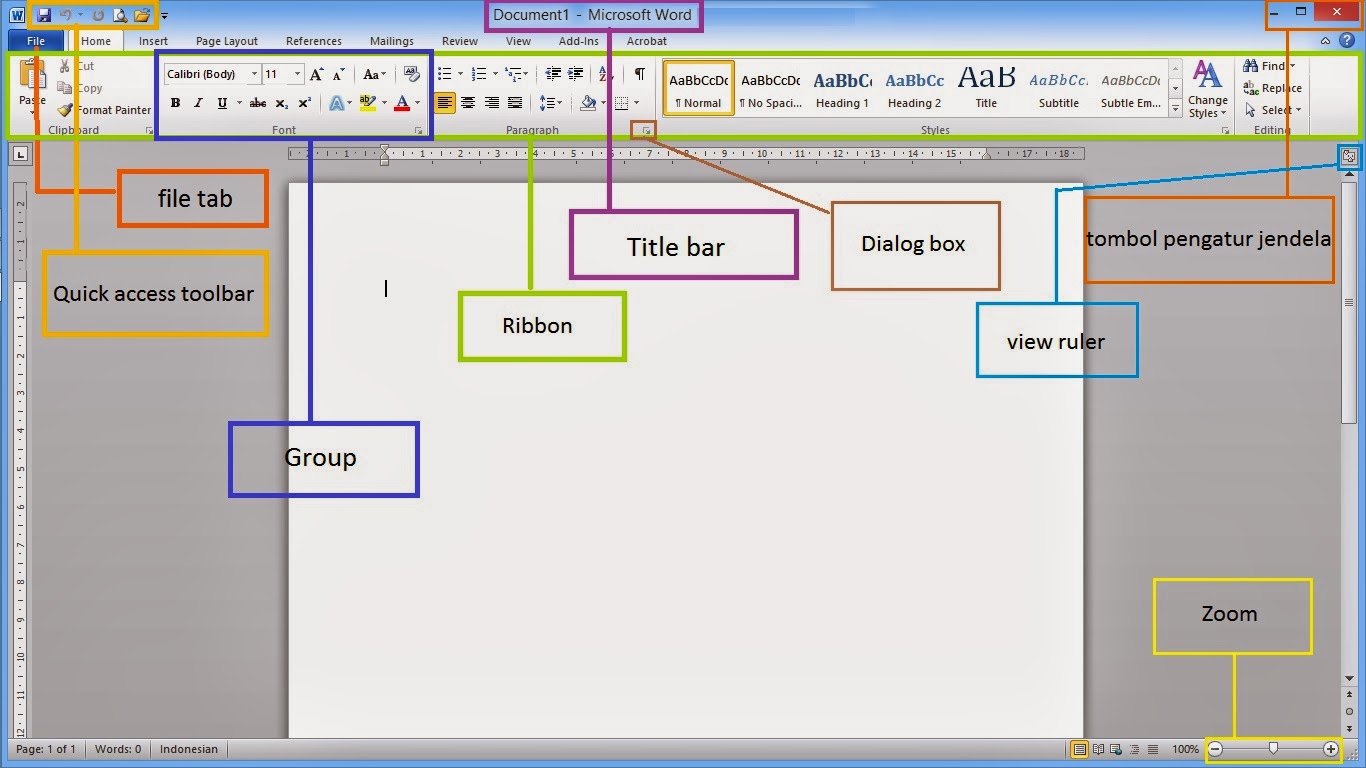Increase paragraph indent
Viewport: 1366px width, 768px height.
click(576, 74)
